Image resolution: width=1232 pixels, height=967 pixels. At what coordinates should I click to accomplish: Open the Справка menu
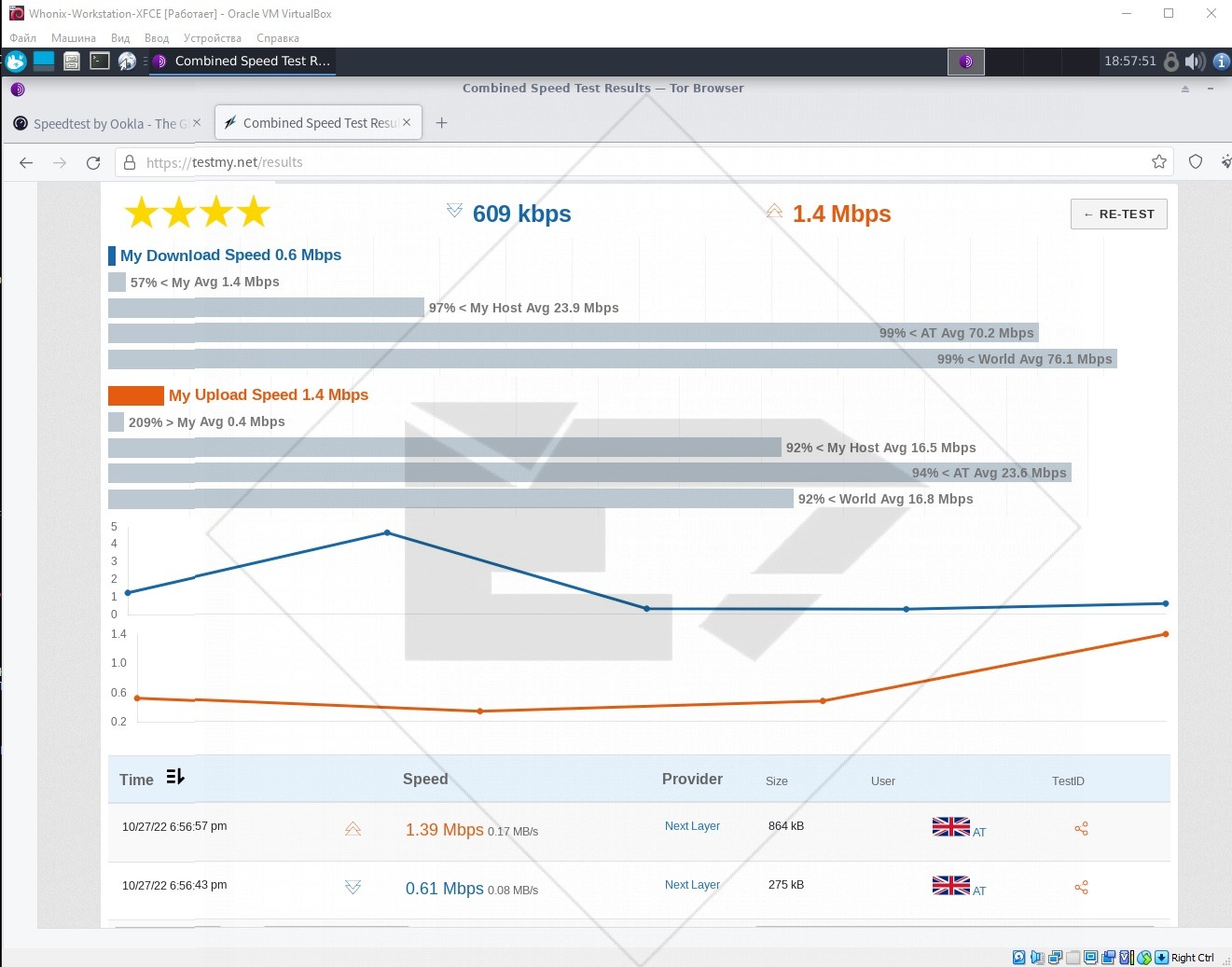(278, 38)
